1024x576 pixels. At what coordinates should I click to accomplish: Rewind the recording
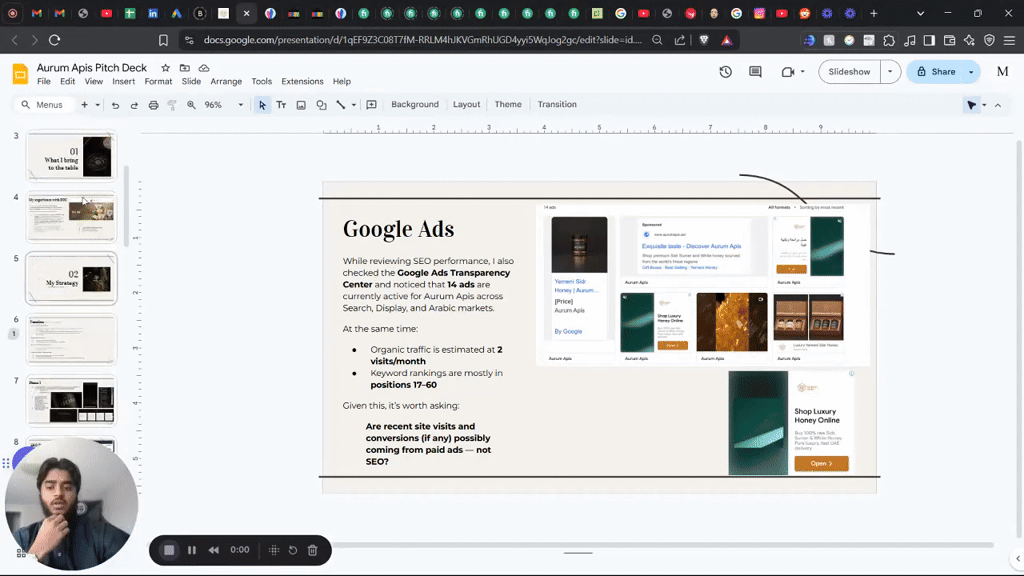(214, 550)
